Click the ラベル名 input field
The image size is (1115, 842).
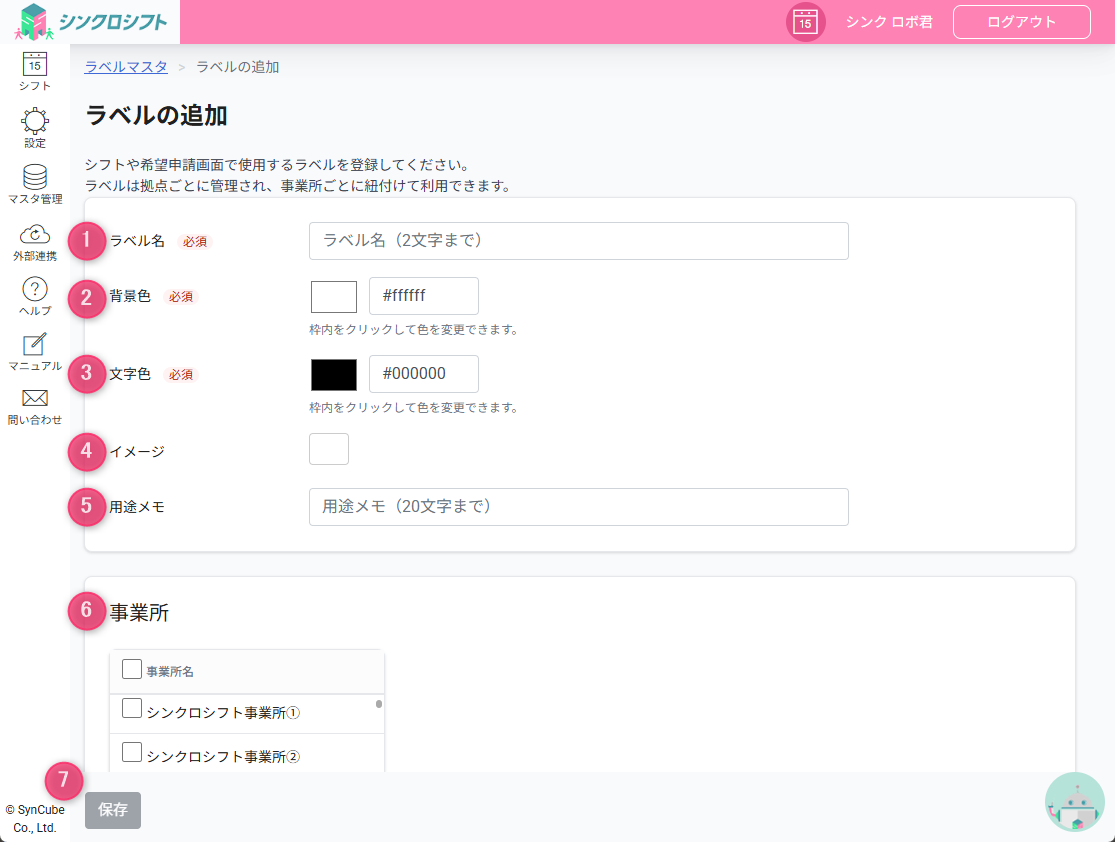click(578, 241)
